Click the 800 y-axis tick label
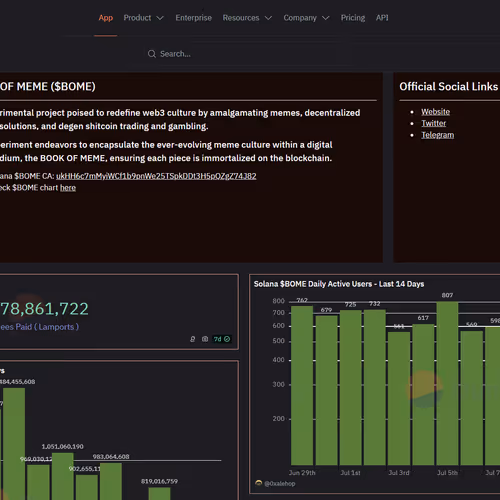Image resolution: width=500 pixels, height=500 pixels. (x=278, y=301)
